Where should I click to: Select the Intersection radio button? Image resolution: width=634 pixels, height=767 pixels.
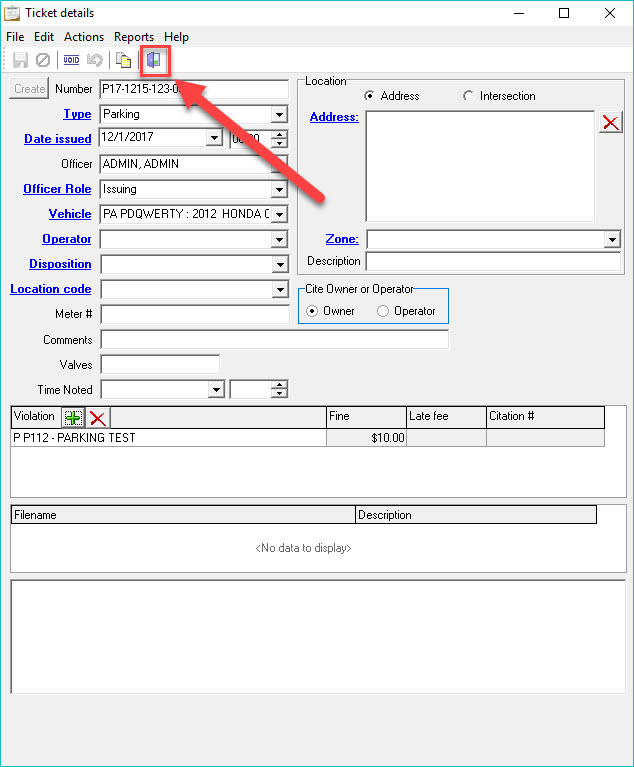(x=469, y=96)
